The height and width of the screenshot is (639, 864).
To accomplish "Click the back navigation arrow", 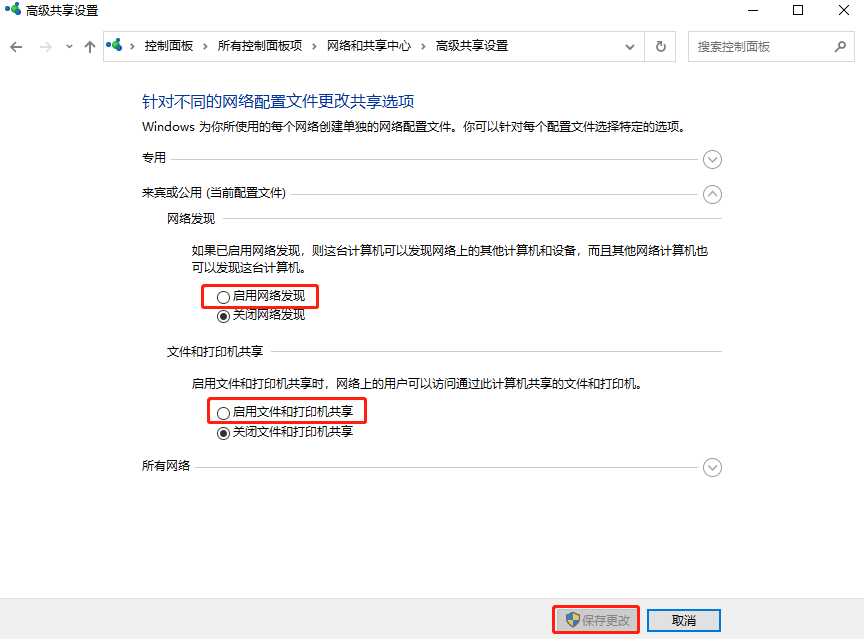I will click(x=16, y=46).
